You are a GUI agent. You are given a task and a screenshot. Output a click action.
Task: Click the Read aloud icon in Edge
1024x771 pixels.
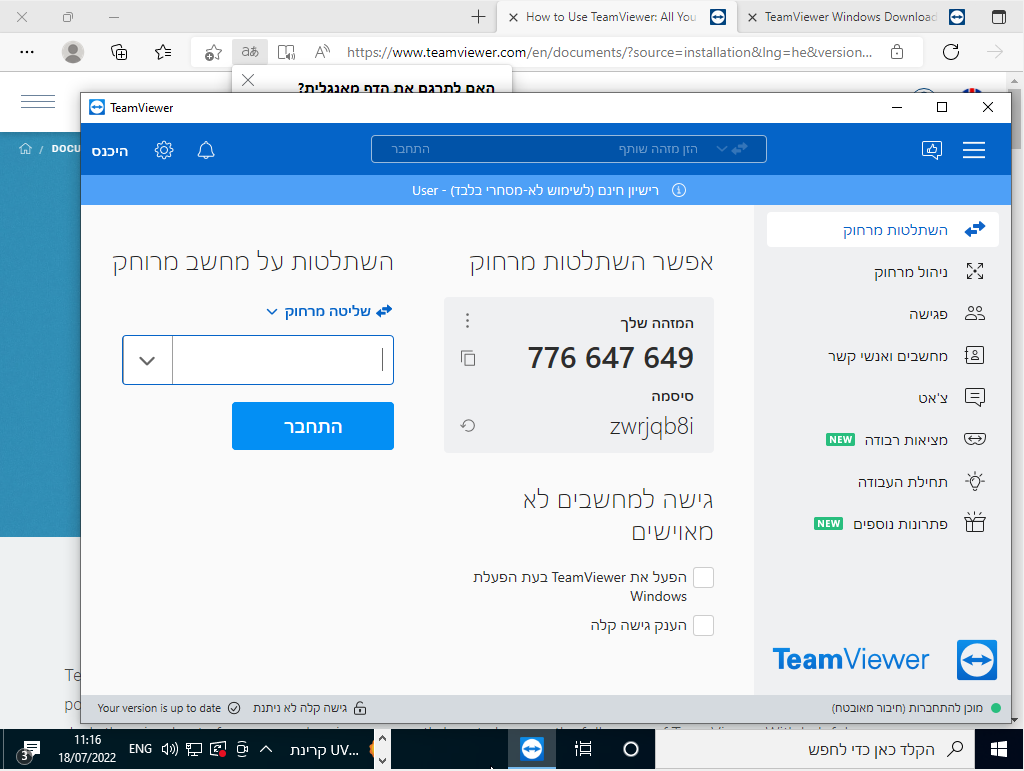(322, 52)
